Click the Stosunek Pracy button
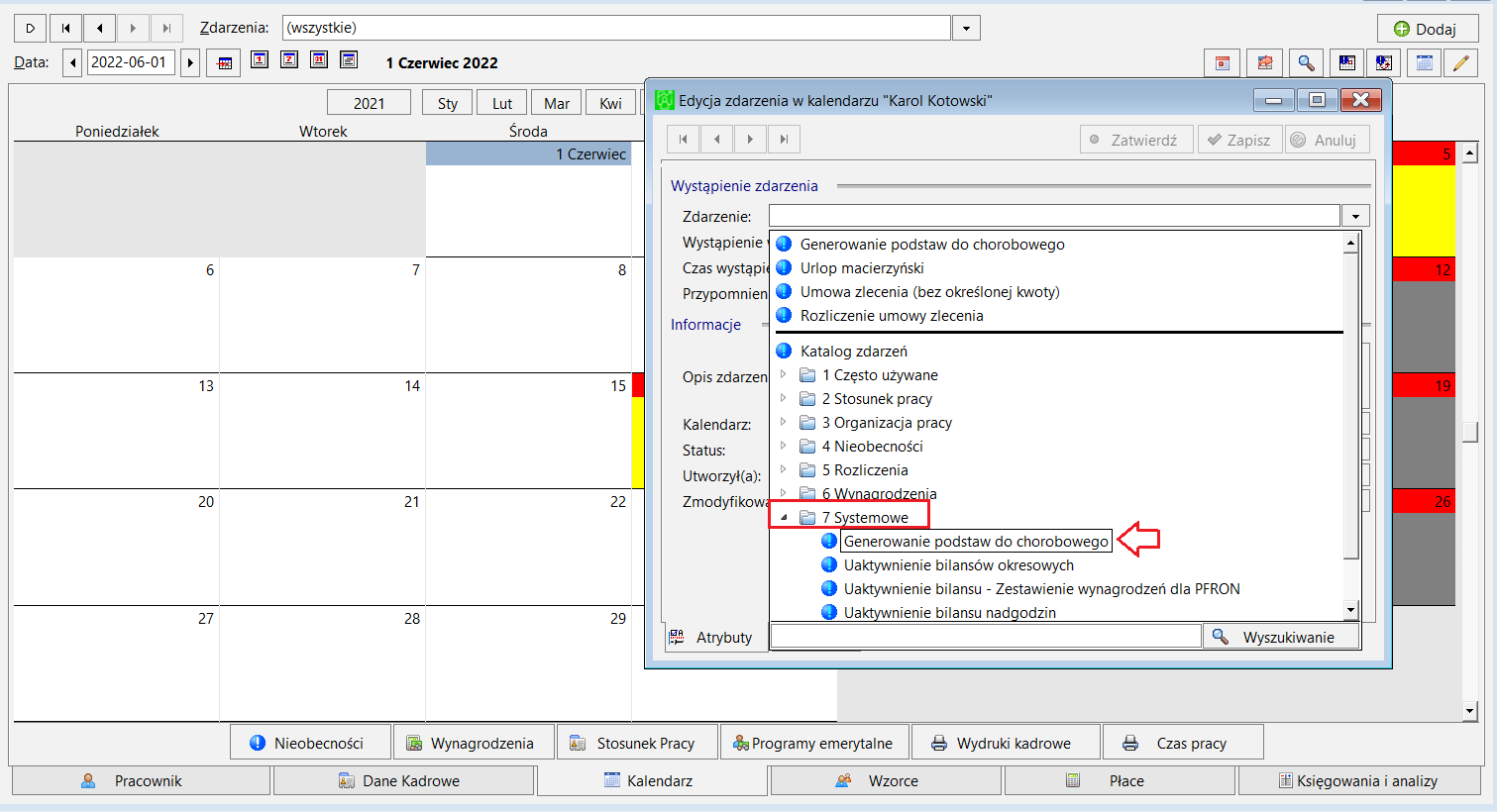Image resolution: width=1497 pixels, height=812 pixels. pyautogui.click(x=637, y=743)
